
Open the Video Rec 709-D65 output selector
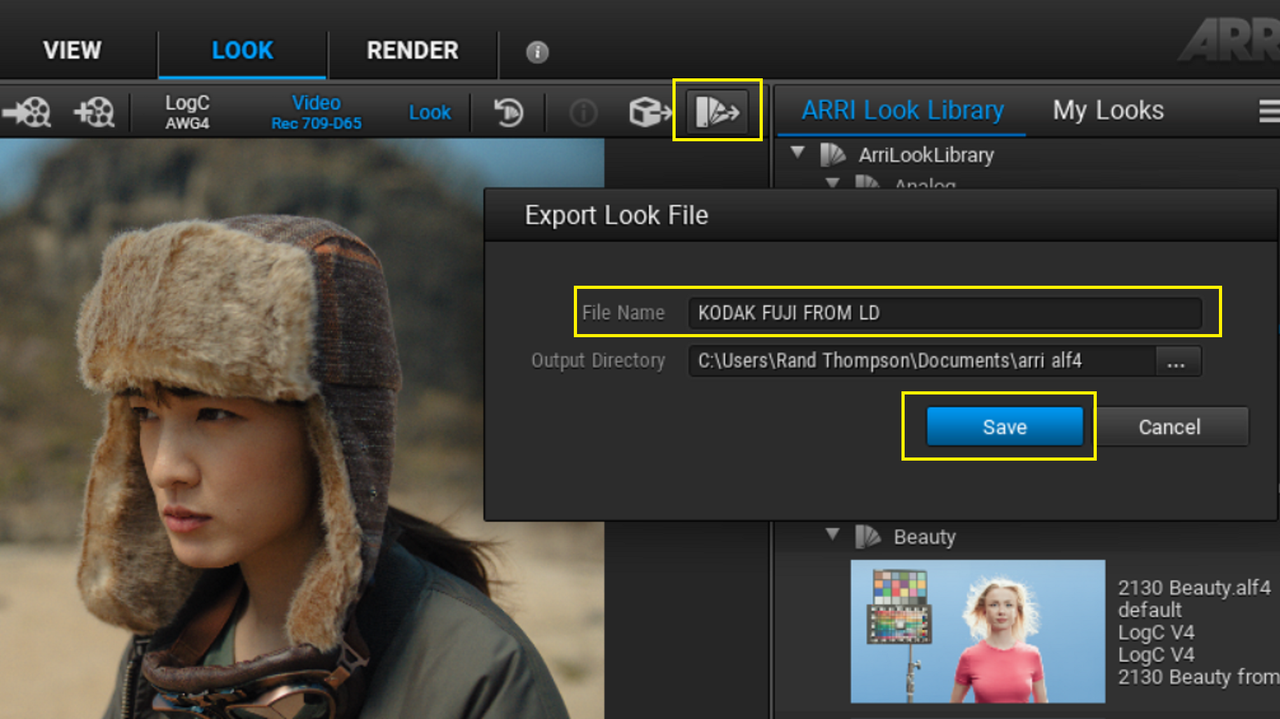click(x=316, y=112)
